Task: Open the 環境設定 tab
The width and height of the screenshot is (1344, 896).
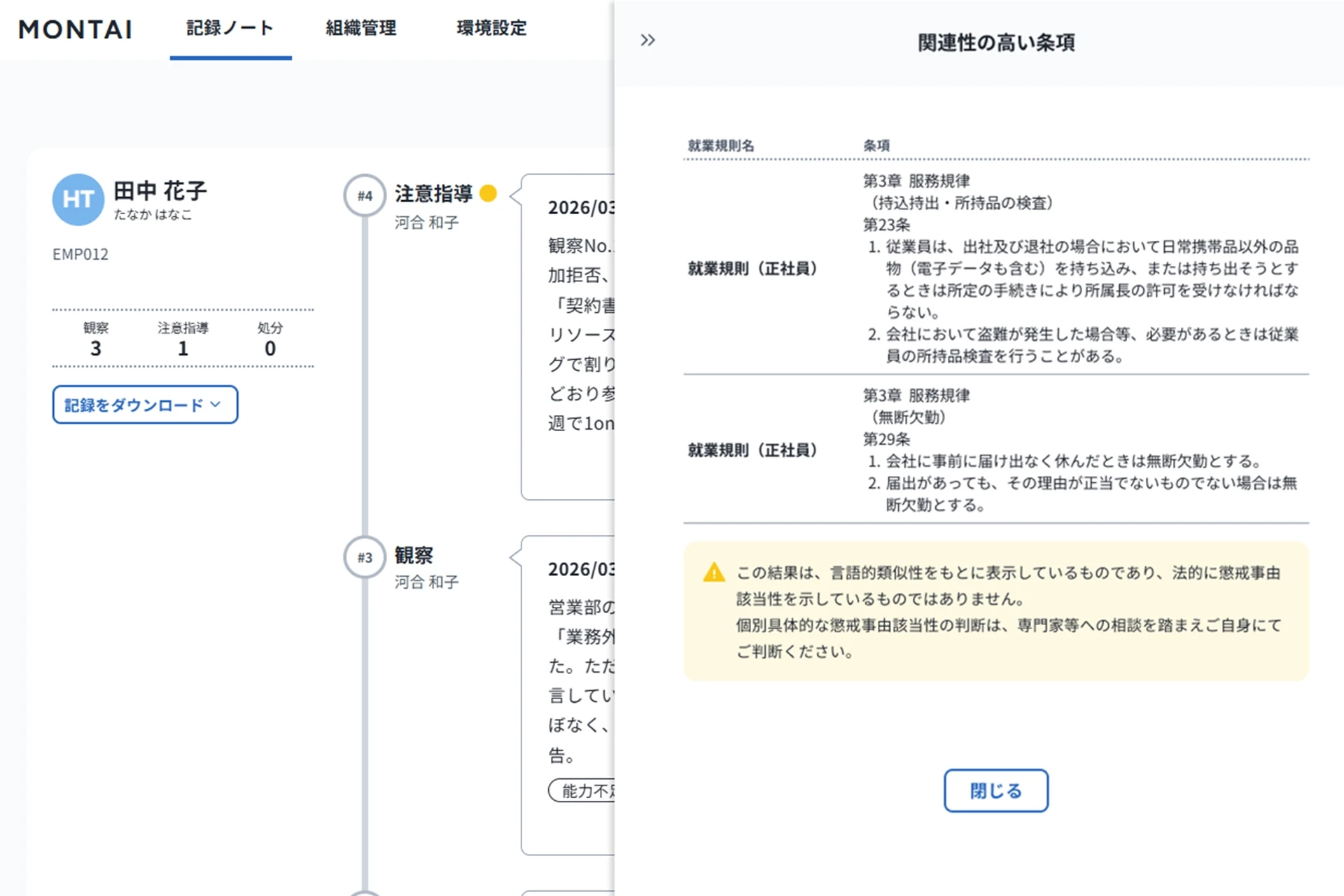Action: [x=490, y=29]
